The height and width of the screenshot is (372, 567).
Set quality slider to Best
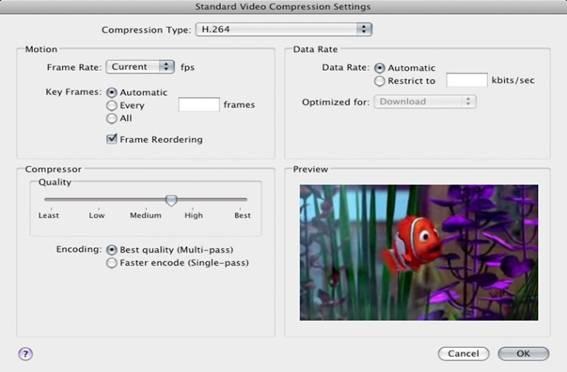click(242, 215)
